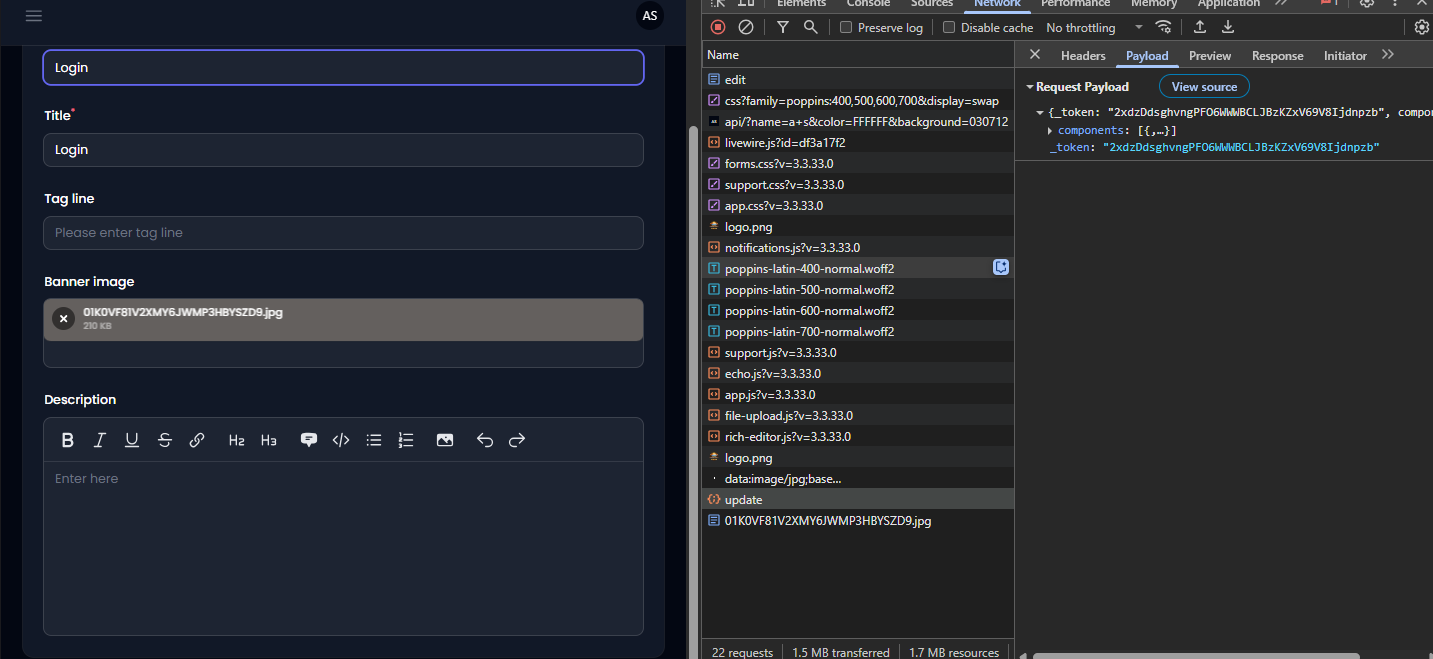Create numbered list in Description editor

(x=406, y=440)
